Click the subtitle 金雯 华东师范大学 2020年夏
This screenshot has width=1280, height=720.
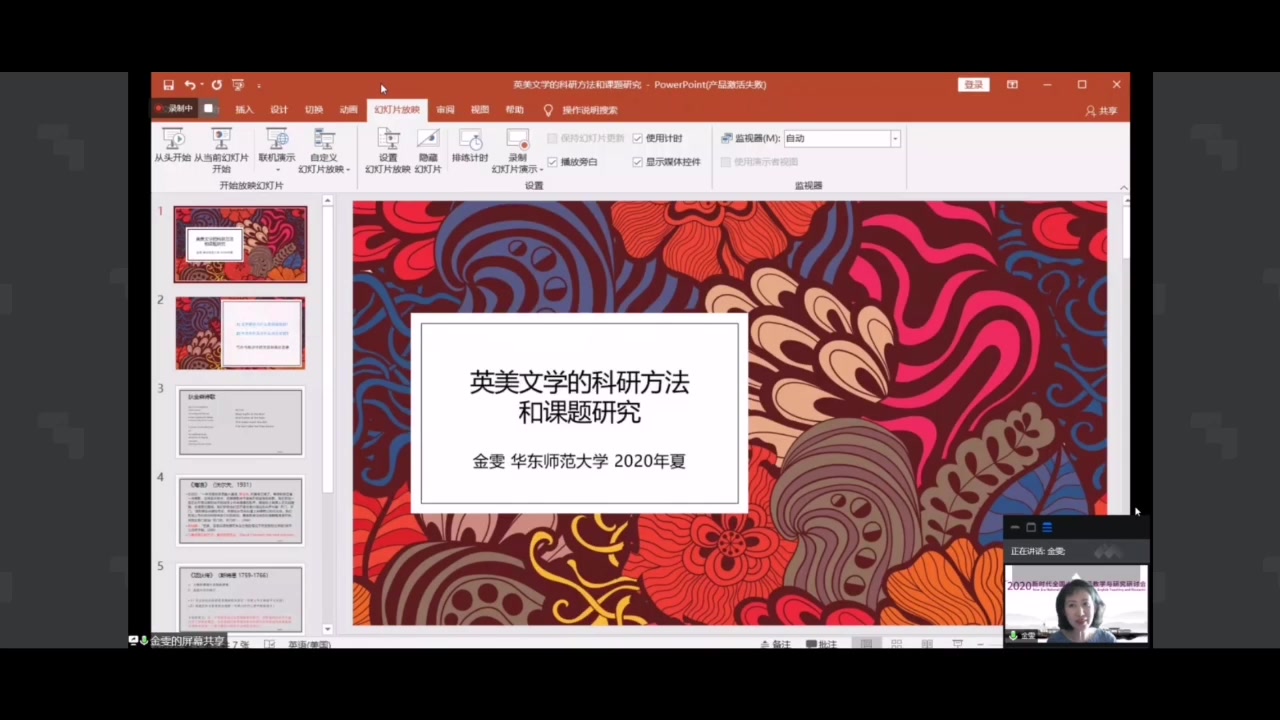pos(579,461)
